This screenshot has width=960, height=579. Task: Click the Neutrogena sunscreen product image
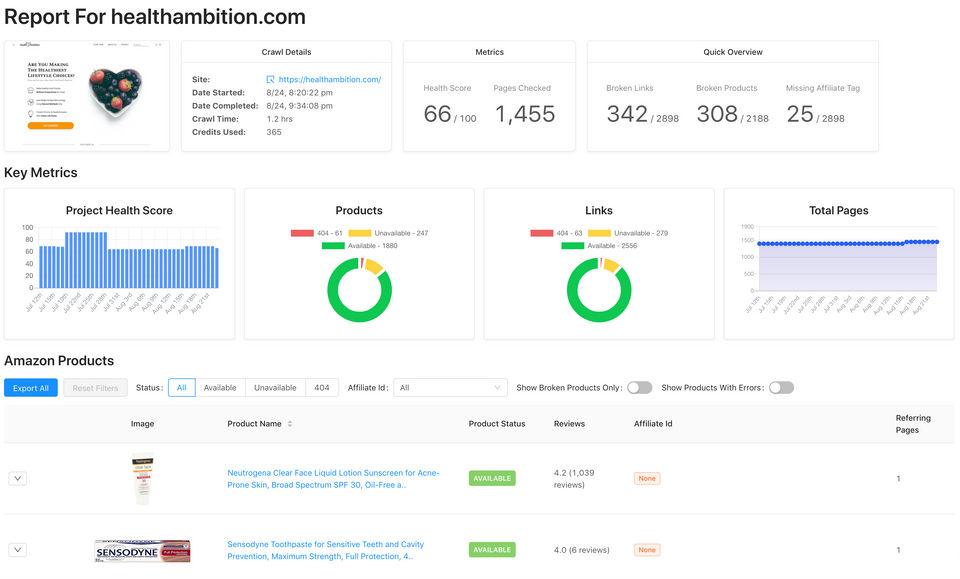pyautogui.click(x=143, y=479)
